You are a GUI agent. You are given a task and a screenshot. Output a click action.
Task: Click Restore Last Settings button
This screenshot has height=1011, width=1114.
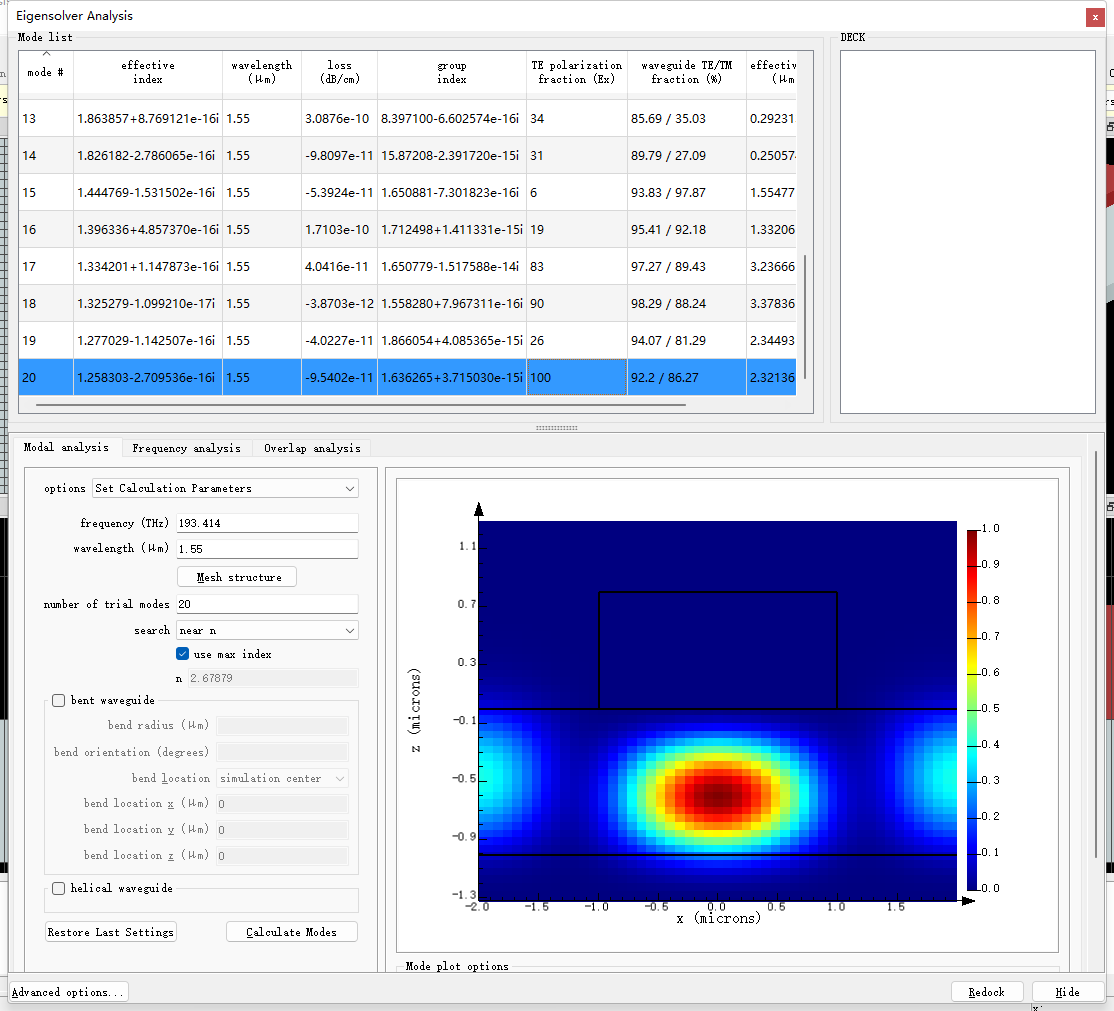click(111, 932)
